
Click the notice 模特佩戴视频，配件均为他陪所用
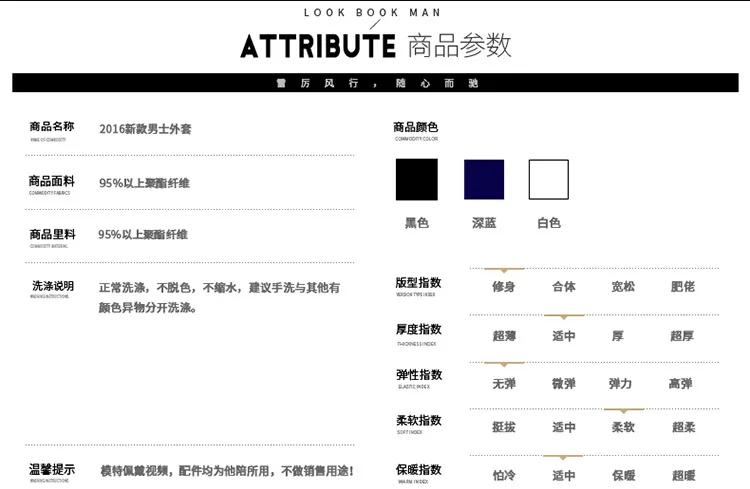[x=185, y=471]
